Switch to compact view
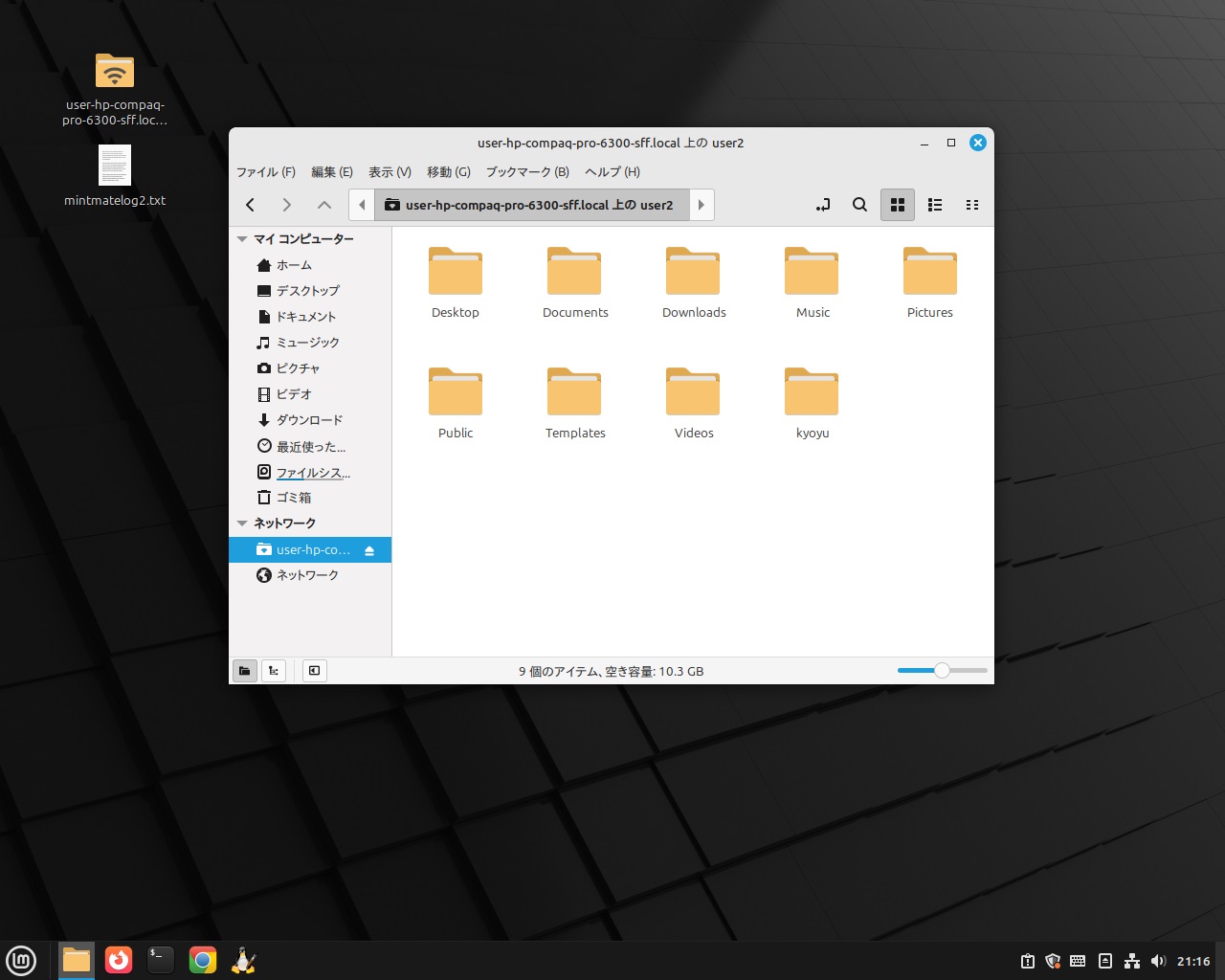Viewport: 1225px width, 980px height. tap(972, 205)
